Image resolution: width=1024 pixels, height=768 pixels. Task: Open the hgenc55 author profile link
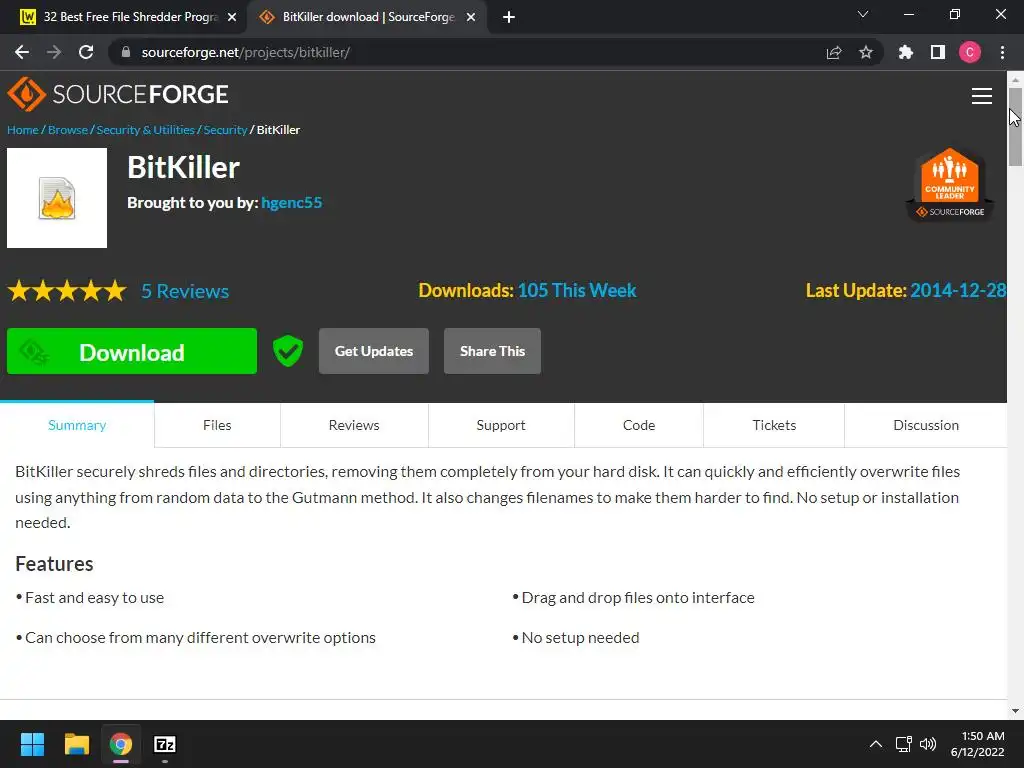291,202
